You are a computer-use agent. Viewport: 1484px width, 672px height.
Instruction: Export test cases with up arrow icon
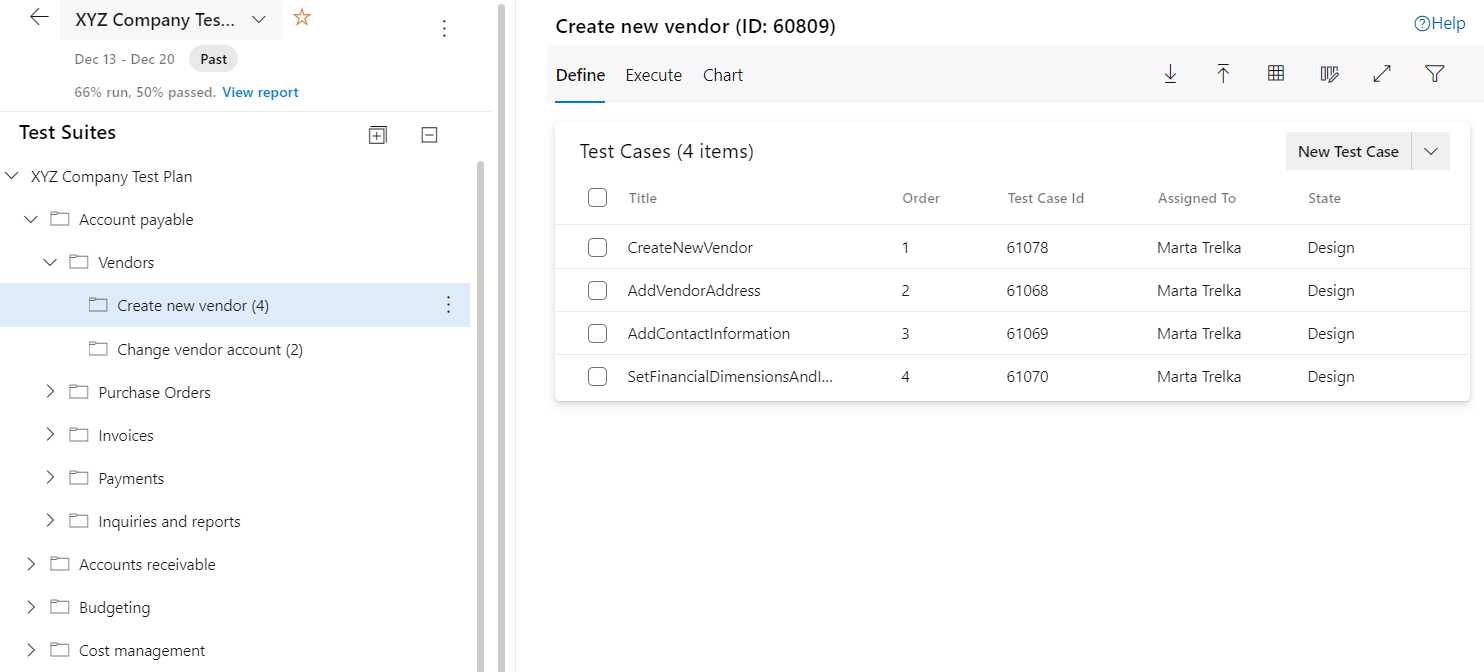tap(1223, 74)
